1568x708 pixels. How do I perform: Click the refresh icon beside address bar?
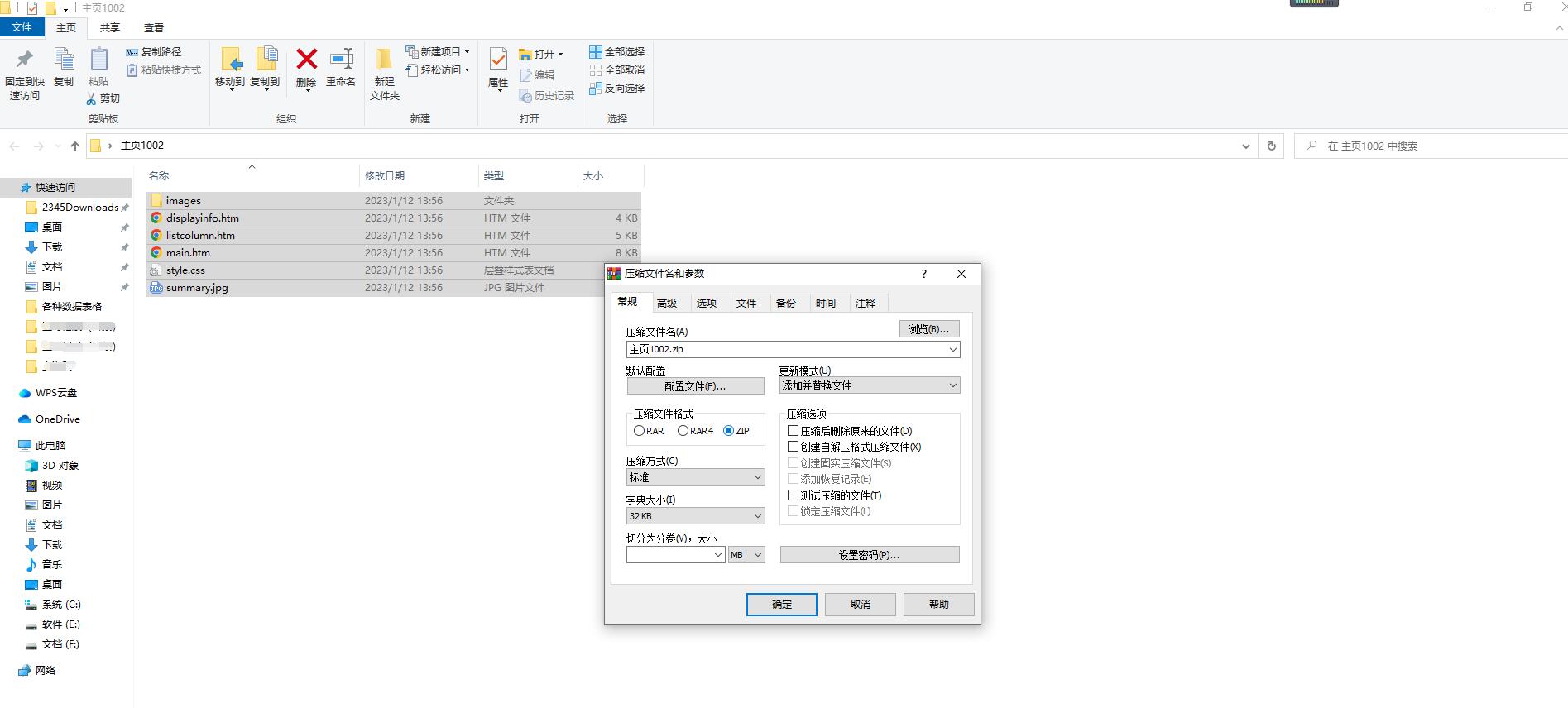tap(1271, 146)
